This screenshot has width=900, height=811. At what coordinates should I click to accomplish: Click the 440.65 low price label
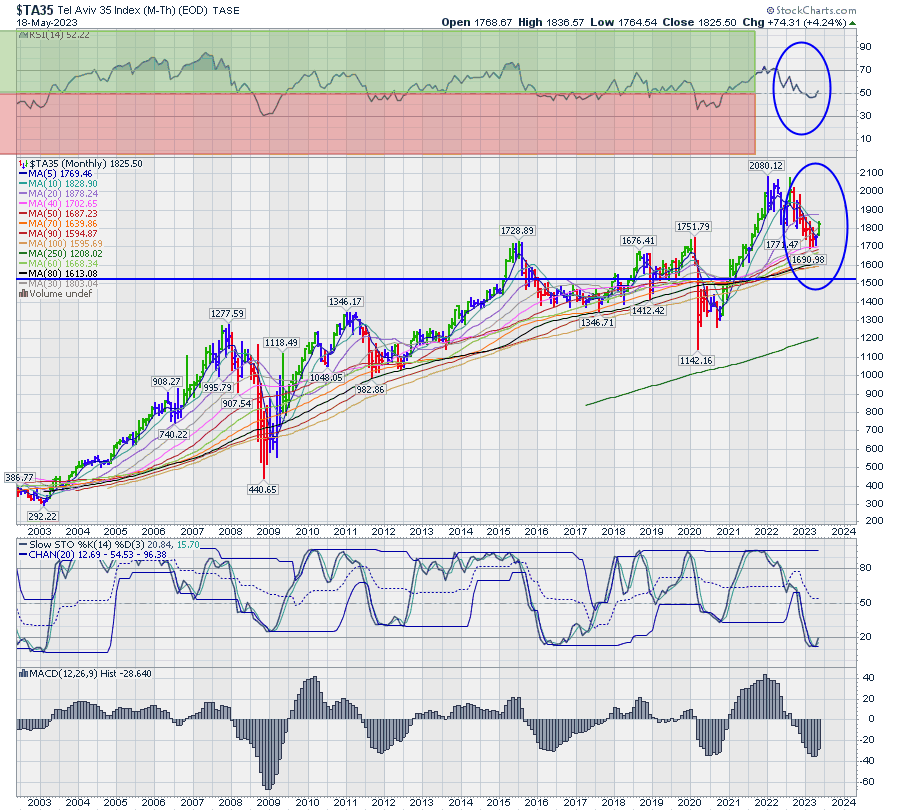tap(264, 489)
